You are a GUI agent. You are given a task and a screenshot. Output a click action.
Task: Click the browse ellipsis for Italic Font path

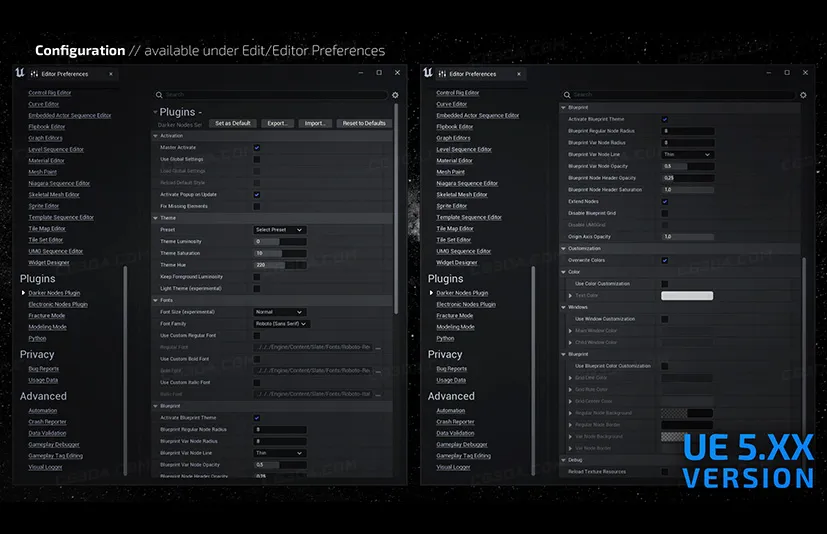[x=378, y=394]
